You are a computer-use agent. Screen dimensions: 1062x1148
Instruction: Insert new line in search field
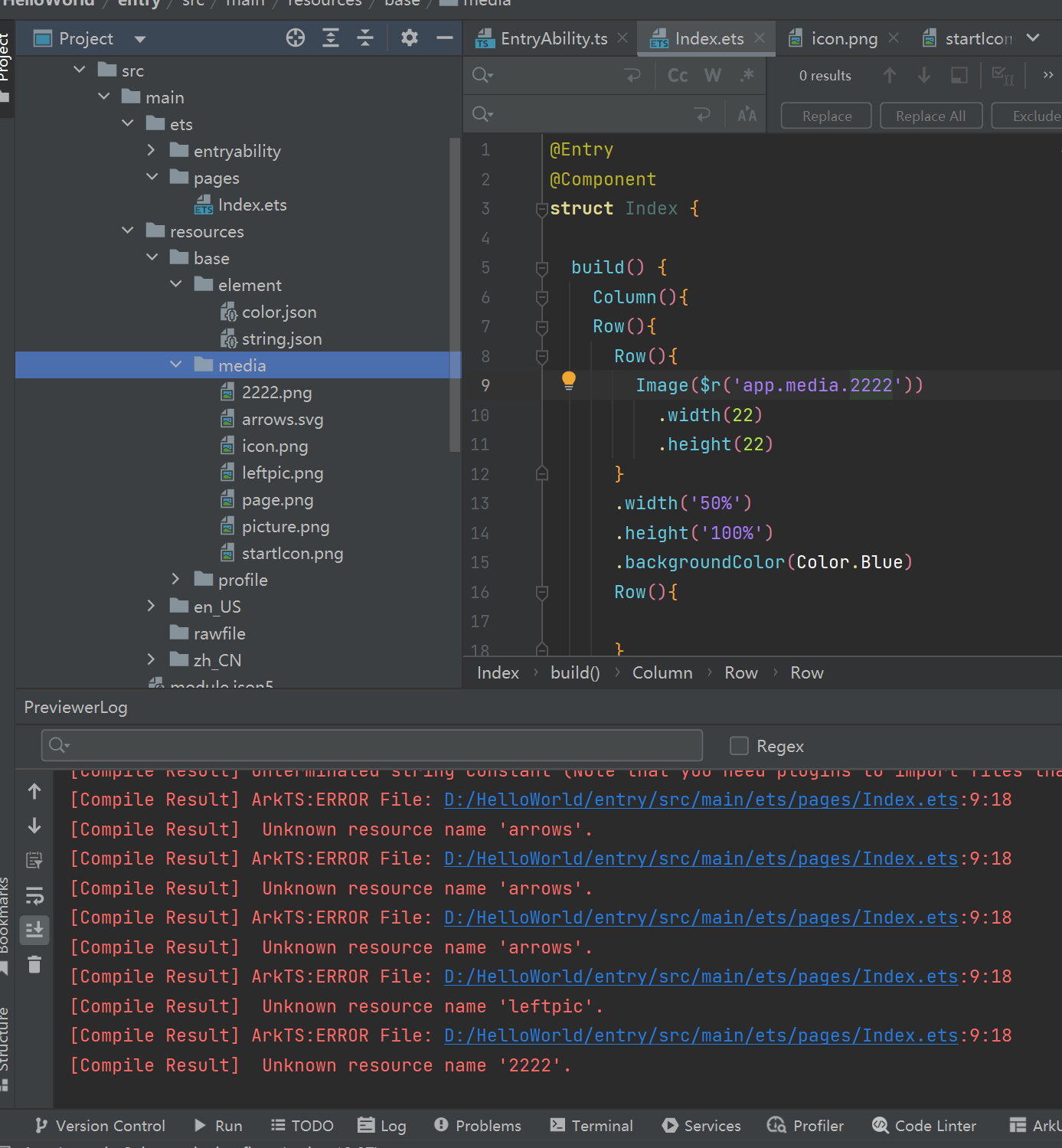pyautogui.click(x=632, y=75)
